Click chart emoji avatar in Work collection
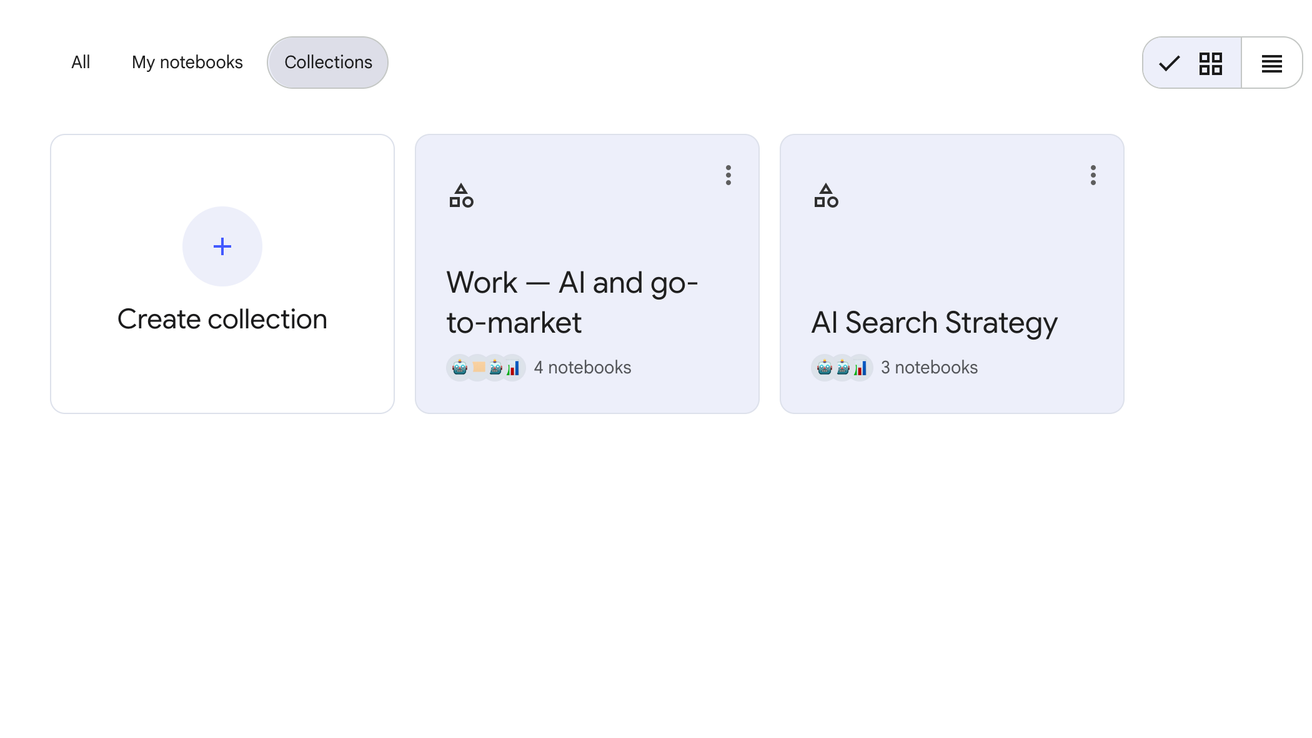Image resolution: width=1312 pixels, height=738 pixels. point(513,367)
